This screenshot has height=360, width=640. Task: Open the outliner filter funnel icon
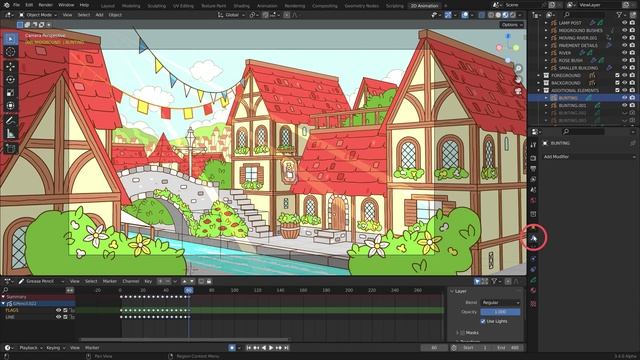[619, 15]
